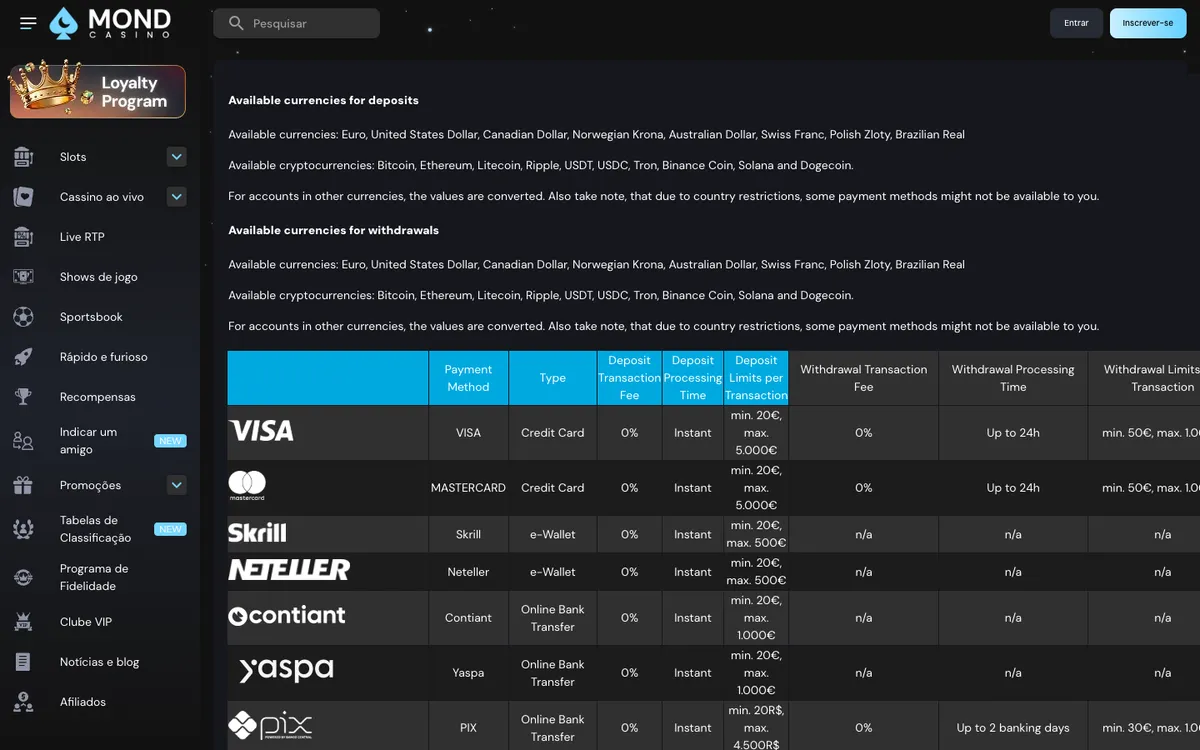Open Rápido e furioso link
Viewport: 1200px width, 750px height.
(x=103, y=357)
